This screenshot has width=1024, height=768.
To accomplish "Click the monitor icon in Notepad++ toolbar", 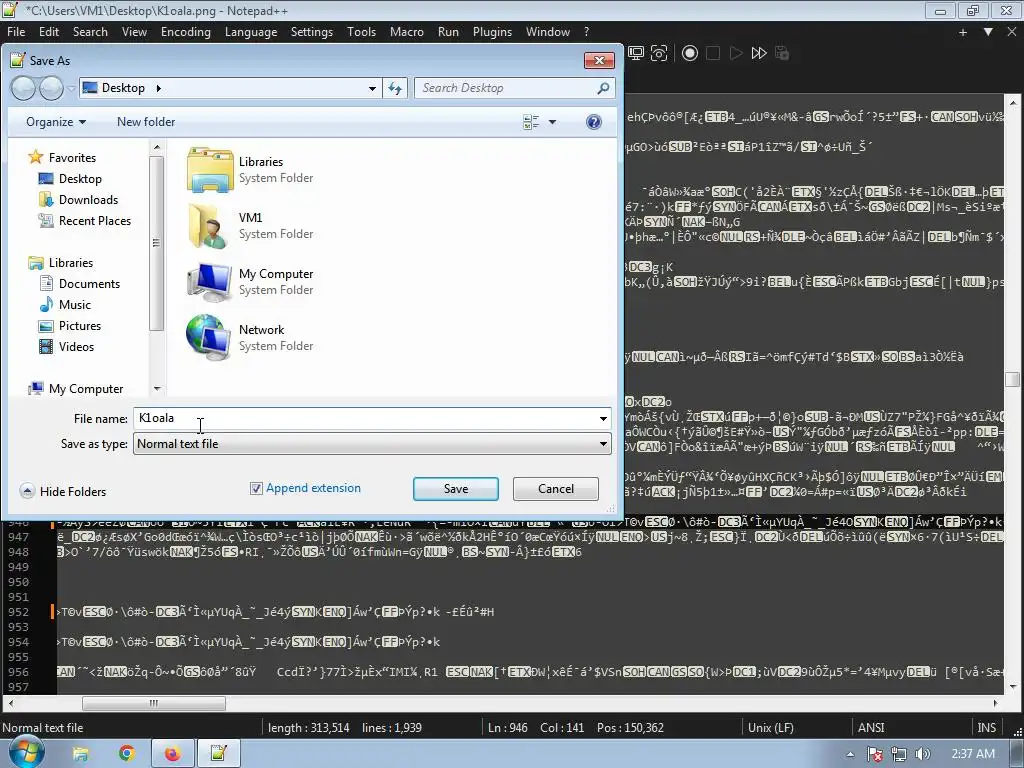I will 636,54.
